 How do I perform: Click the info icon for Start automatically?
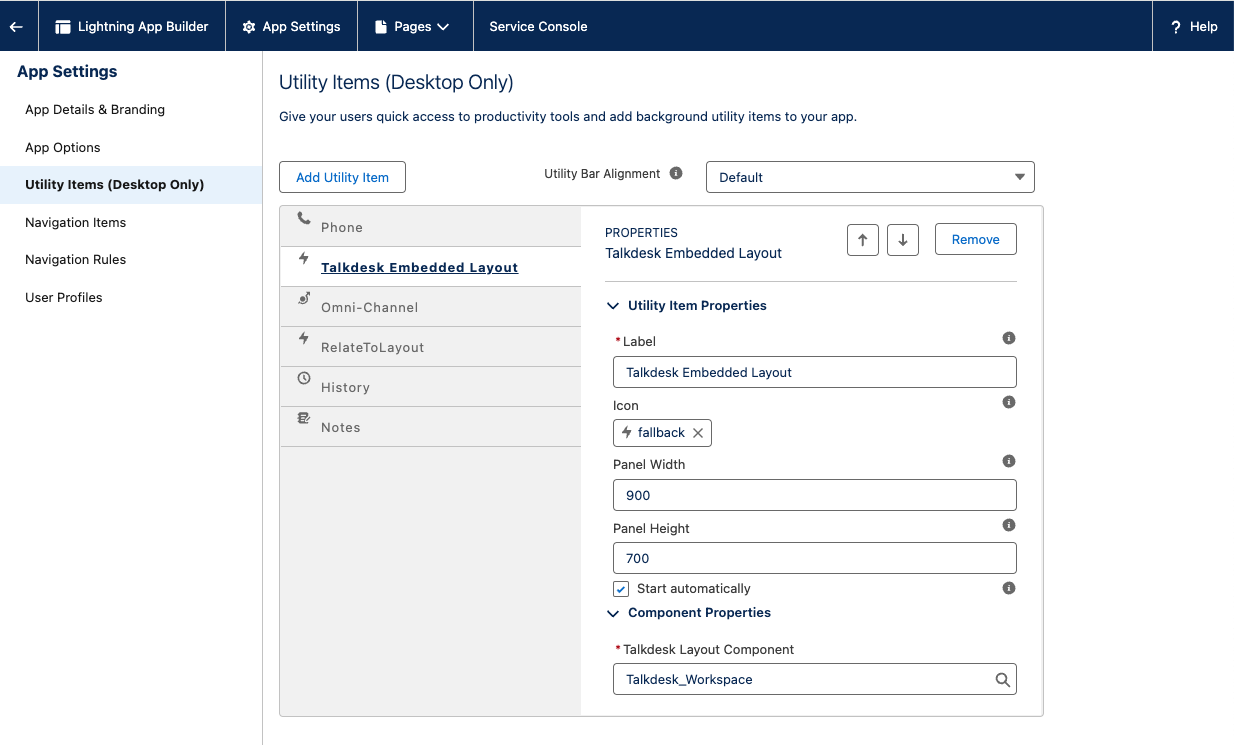pyautogui.click(x=1009, y=588)
